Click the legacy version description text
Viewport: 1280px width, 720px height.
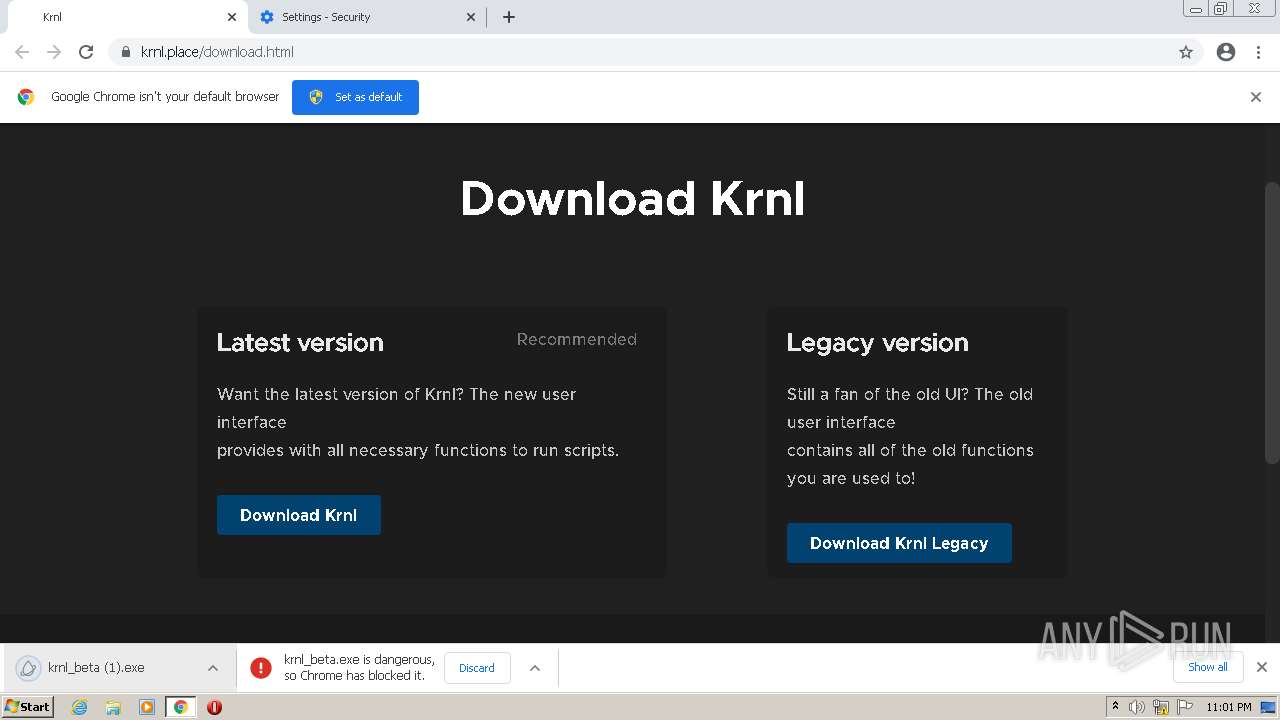point(910,436)
